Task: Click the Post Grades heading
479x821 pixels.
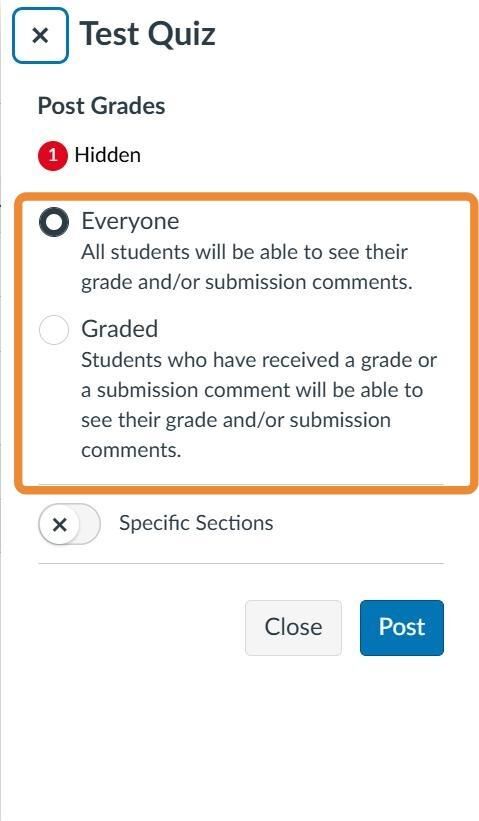Action: [102, 106]
